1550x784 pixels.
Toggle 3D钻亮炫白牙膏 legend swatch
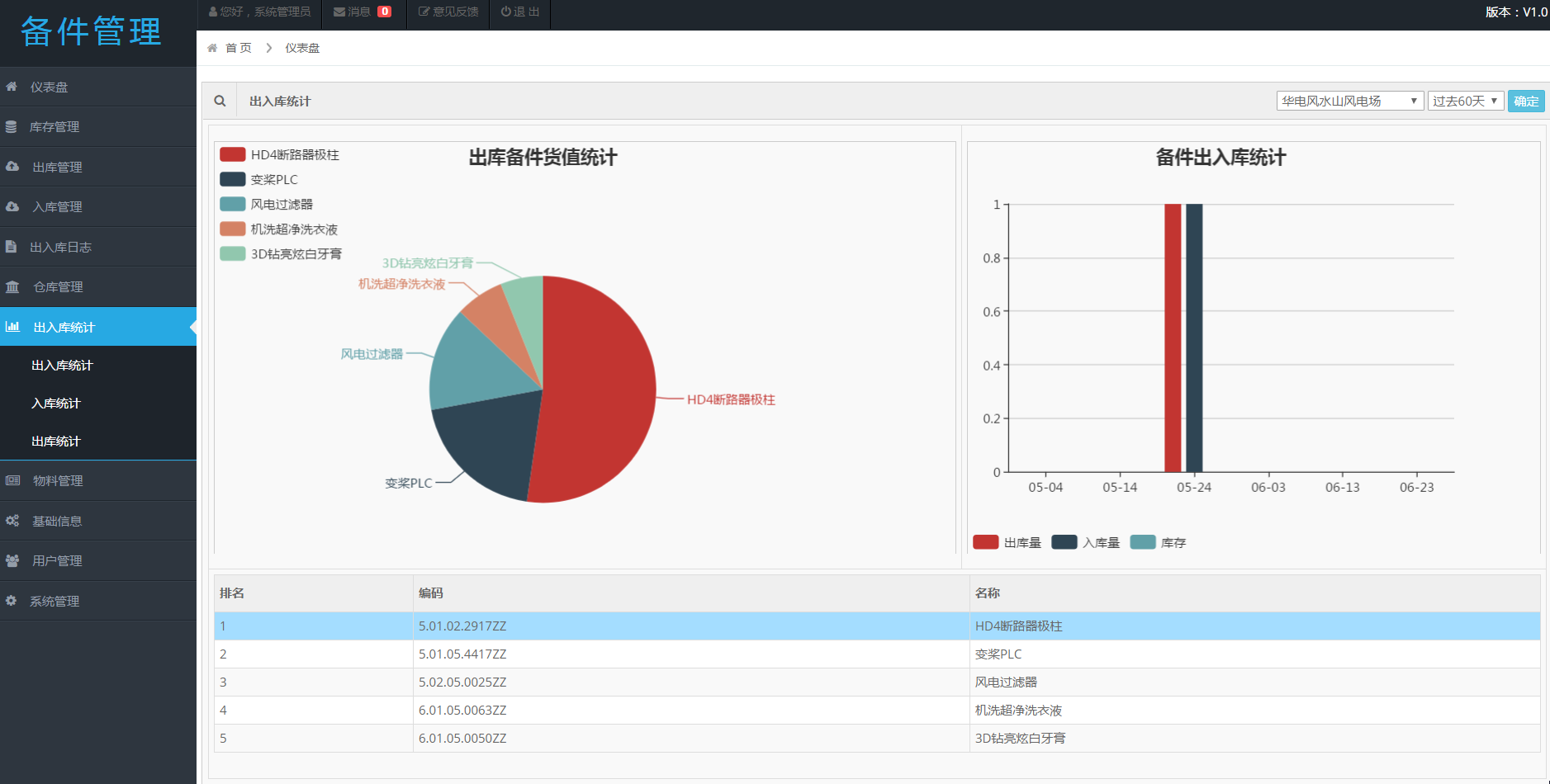tap(233, 253)
